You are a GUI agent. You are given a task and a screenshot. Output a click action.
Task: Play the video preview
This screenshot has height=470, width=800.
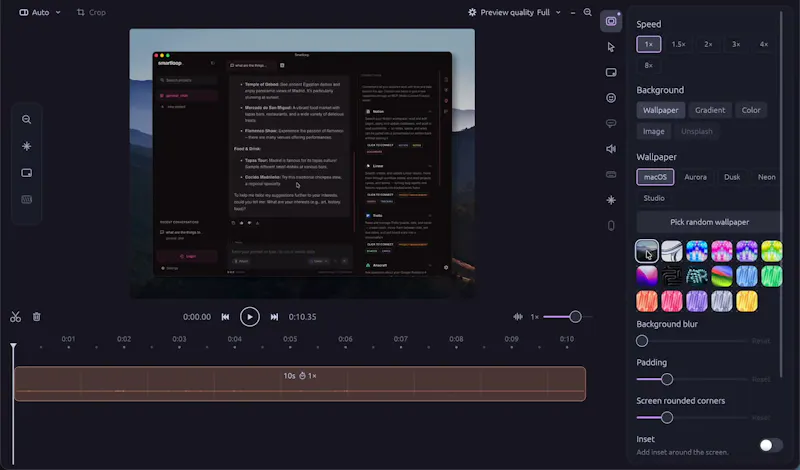(249, 317)
